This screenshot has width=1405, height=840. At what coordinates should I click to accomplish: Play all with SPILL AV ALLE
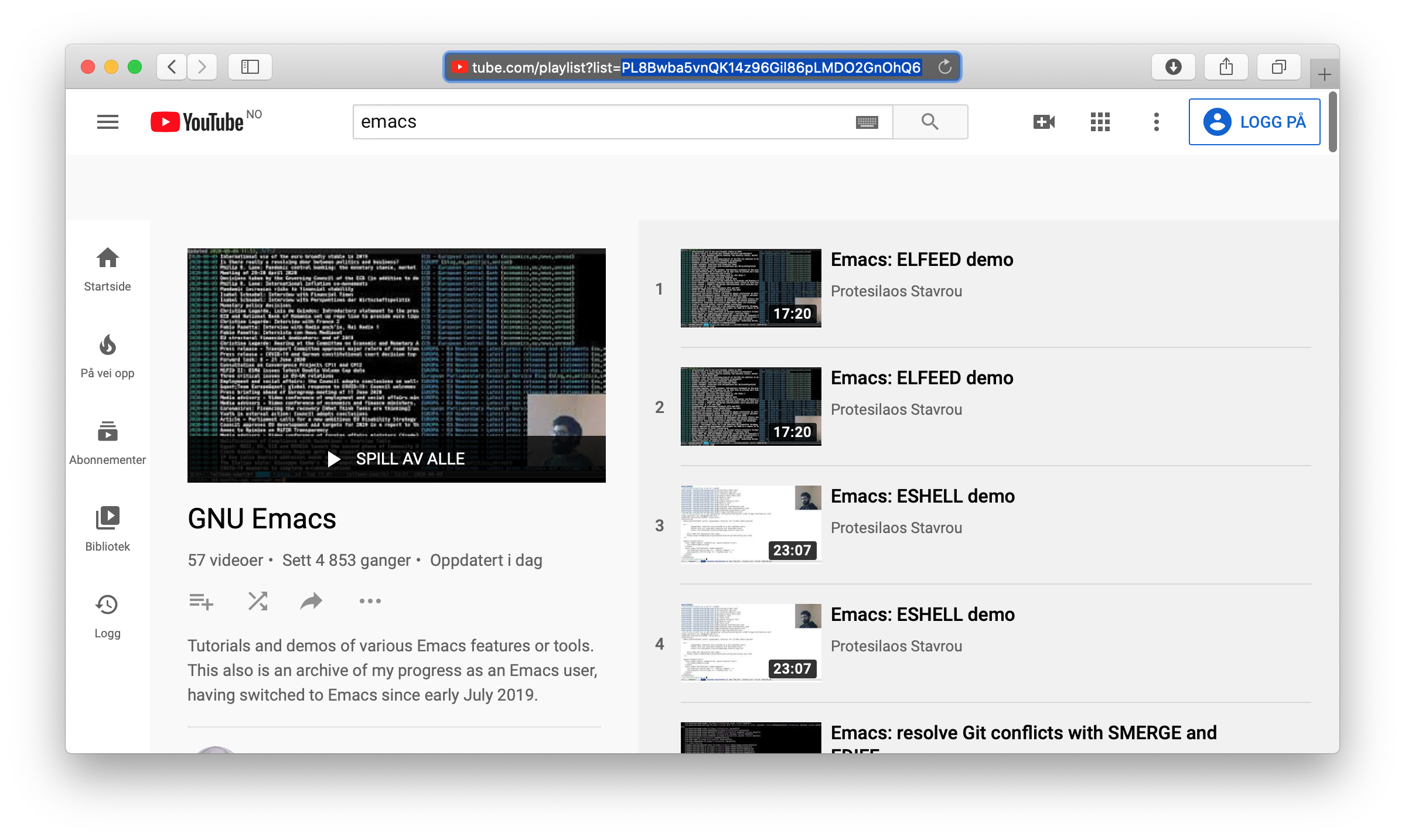(397, 459)
